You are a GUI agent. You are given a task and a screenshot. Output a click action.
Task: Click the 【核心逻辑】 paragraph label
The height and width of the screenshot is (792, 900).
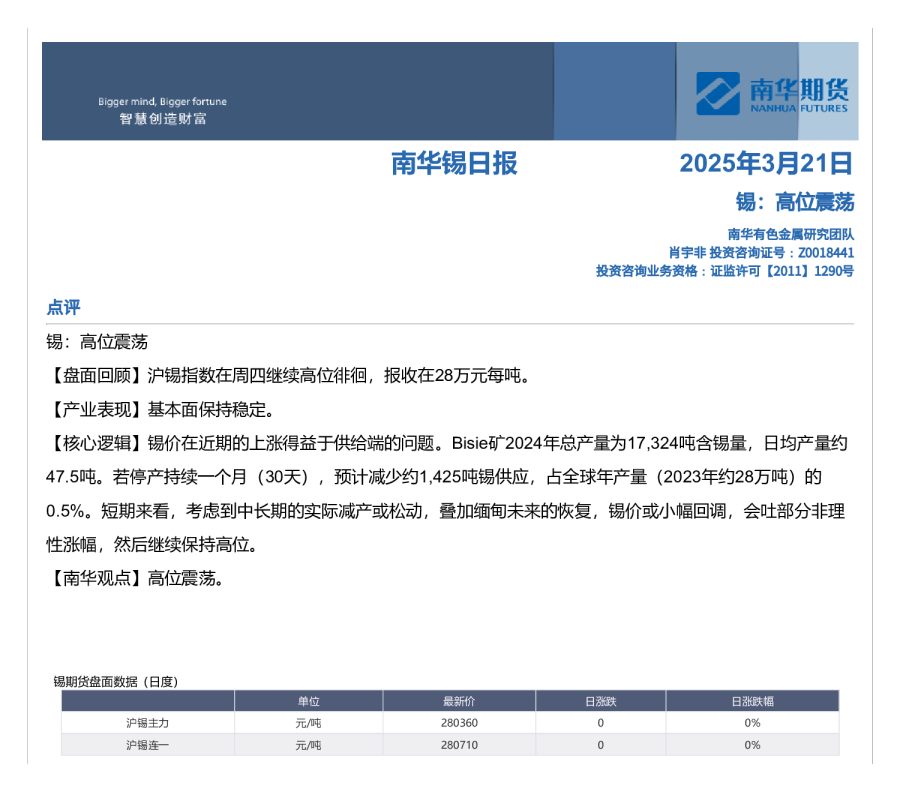97,443
